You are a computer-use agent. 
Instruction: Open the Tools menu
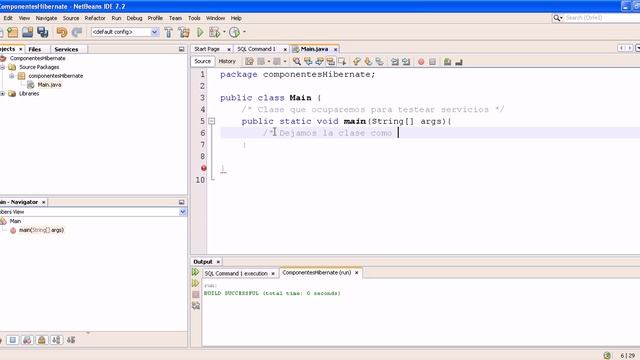point(194,18)
